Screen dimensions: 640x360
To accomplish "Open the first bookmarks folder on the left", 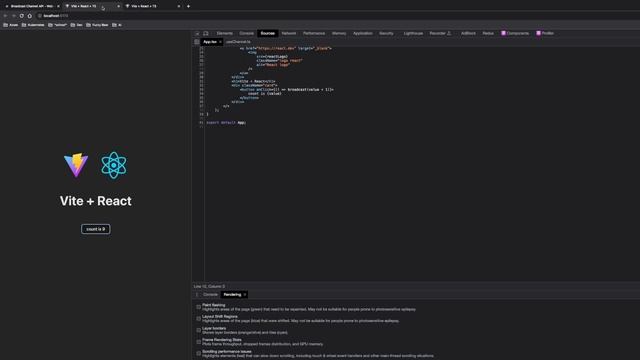I will click(x=11, y=25).
